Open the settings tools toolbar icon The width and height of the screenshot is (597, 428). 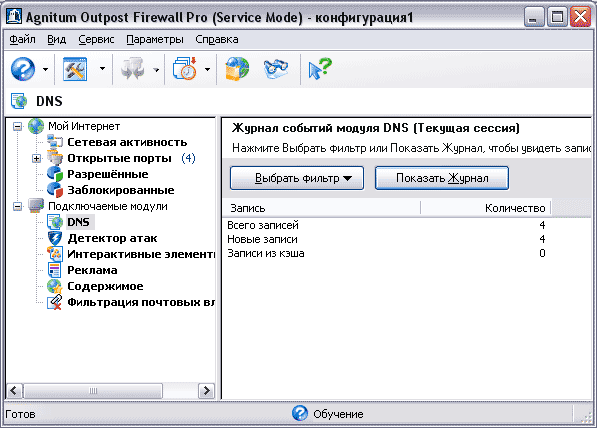click(75, 69)
